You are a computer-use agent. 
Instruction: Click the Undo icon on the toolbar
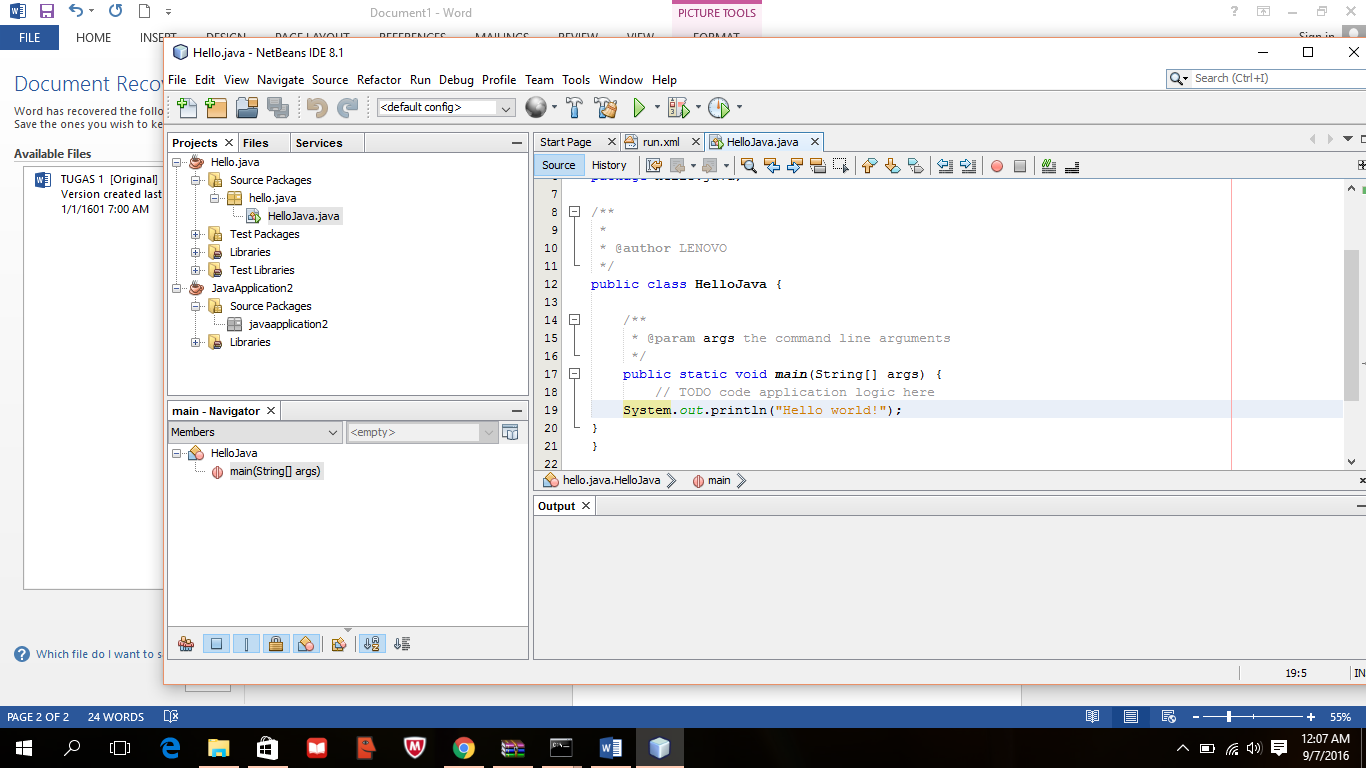click(x=317, y=107)
